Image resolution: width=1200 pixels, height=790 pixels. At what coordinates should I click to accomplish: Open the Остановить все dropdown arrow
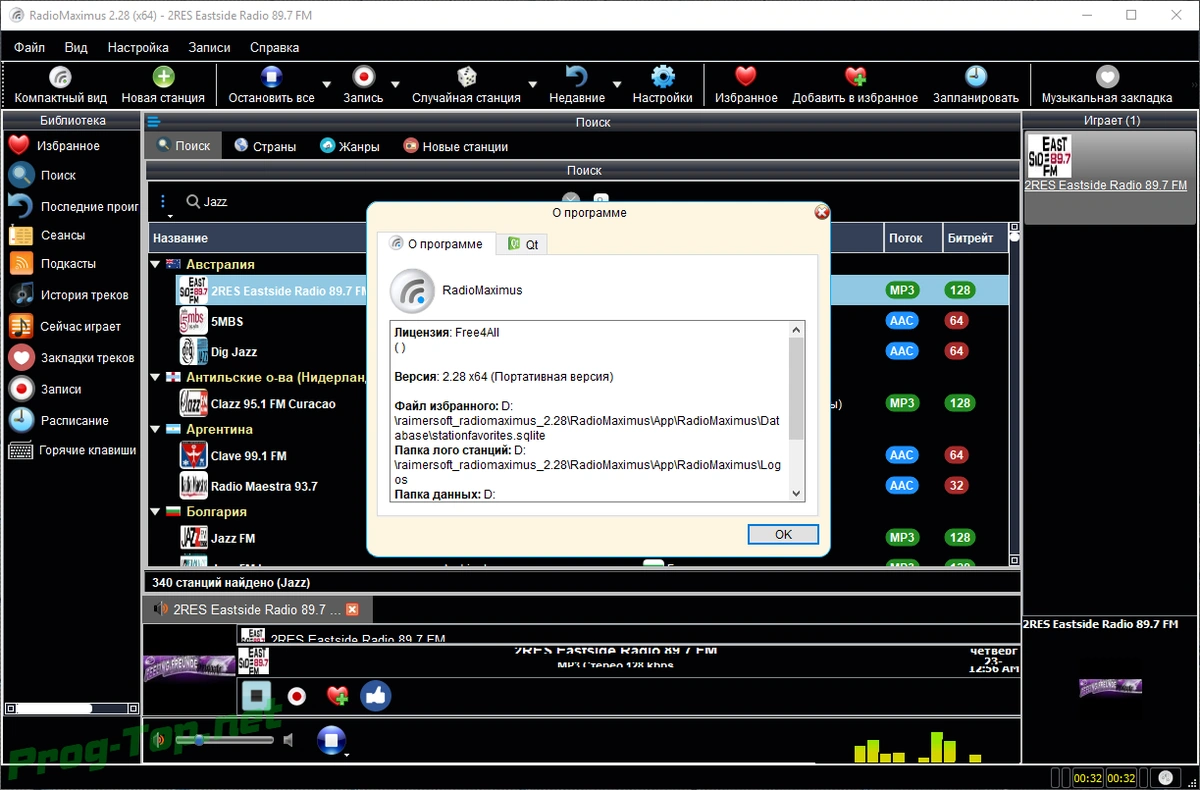pos(327,85)
